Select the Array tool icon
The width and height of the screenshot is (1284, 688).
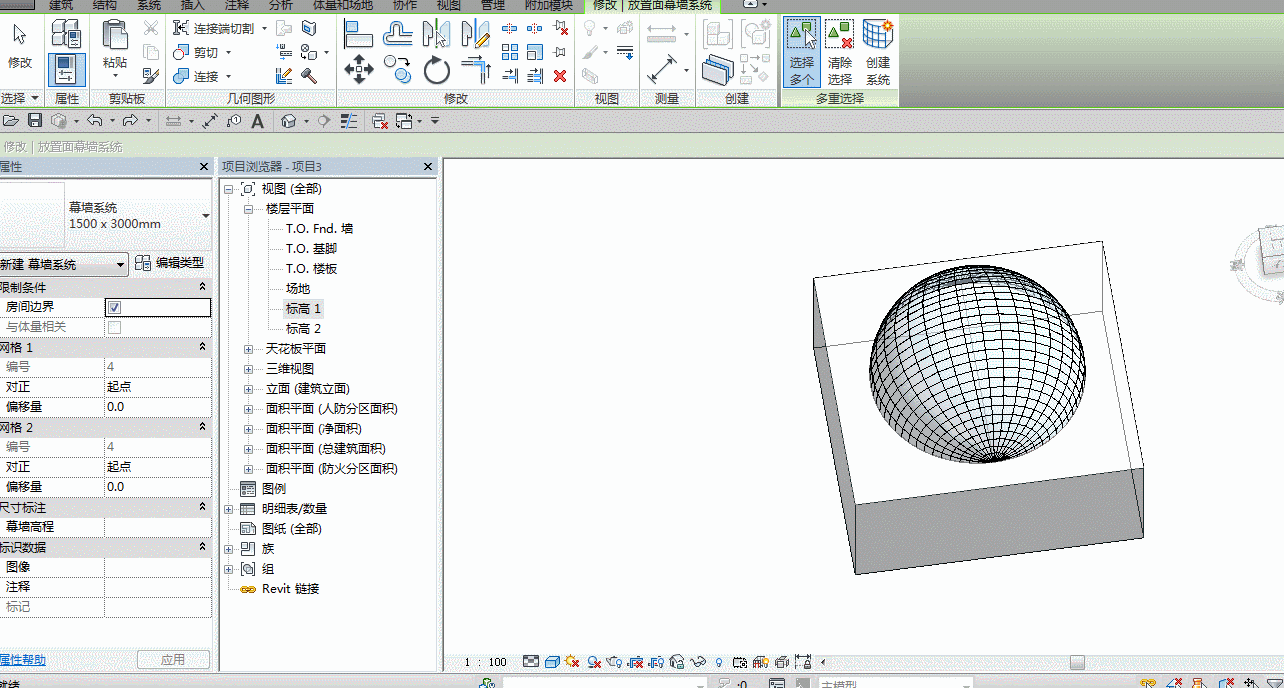510,52
